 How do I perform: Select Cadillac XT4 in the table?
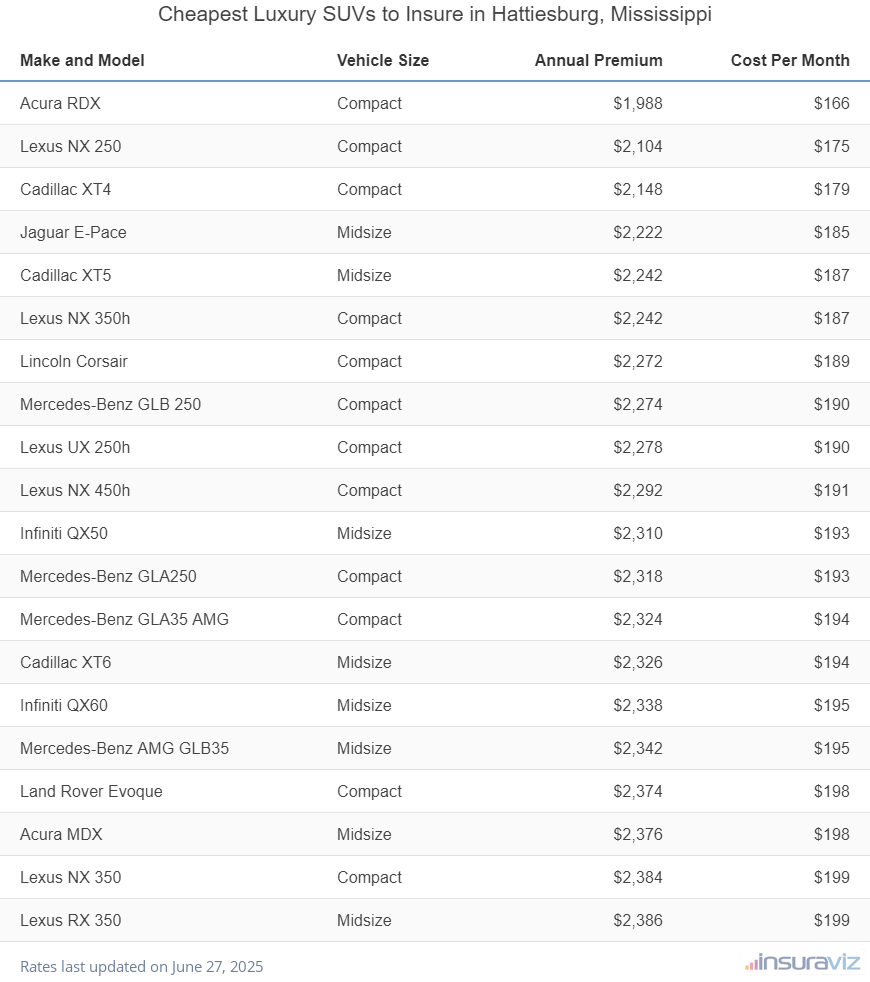point(66,189)
